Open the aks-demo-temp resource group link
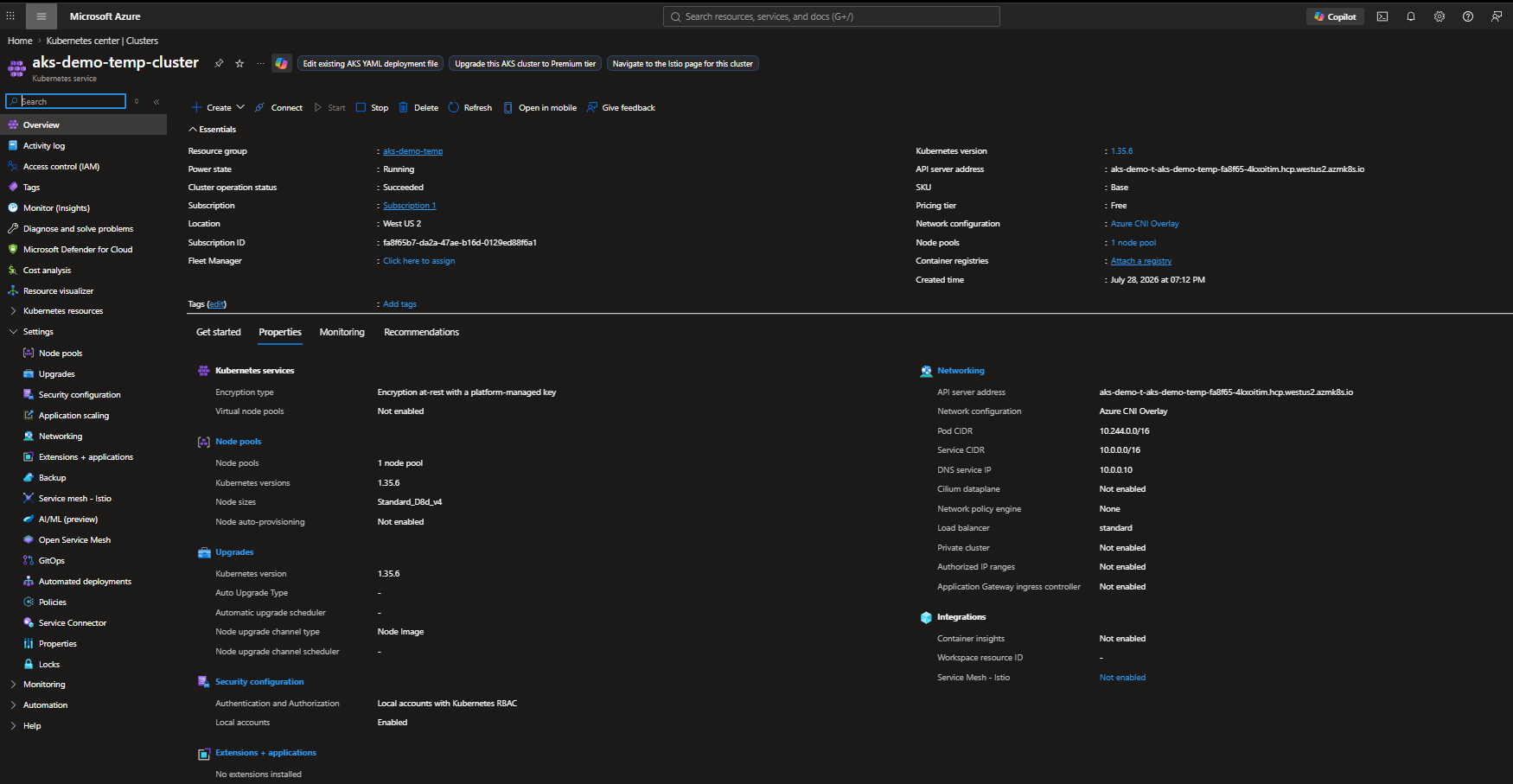 (x=413, y=151)
